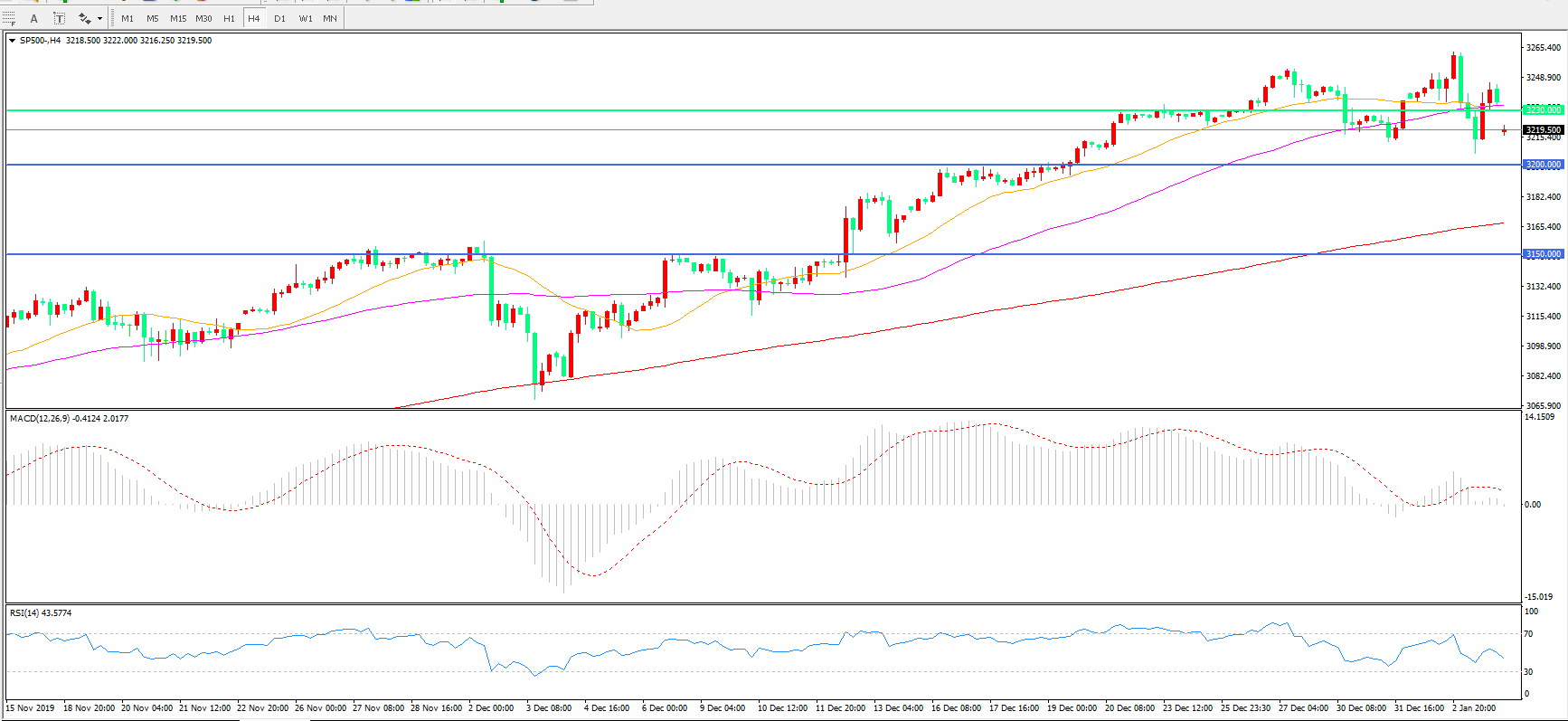Expand the SP500 chart title triangle

point(13,41)
